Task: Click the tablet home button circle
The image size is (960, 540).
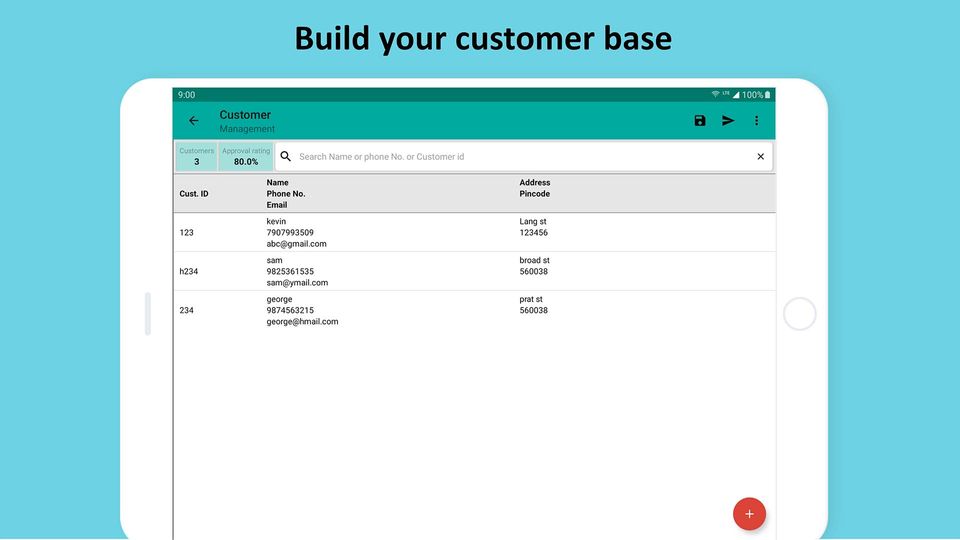Action: [x=800, y=313]
